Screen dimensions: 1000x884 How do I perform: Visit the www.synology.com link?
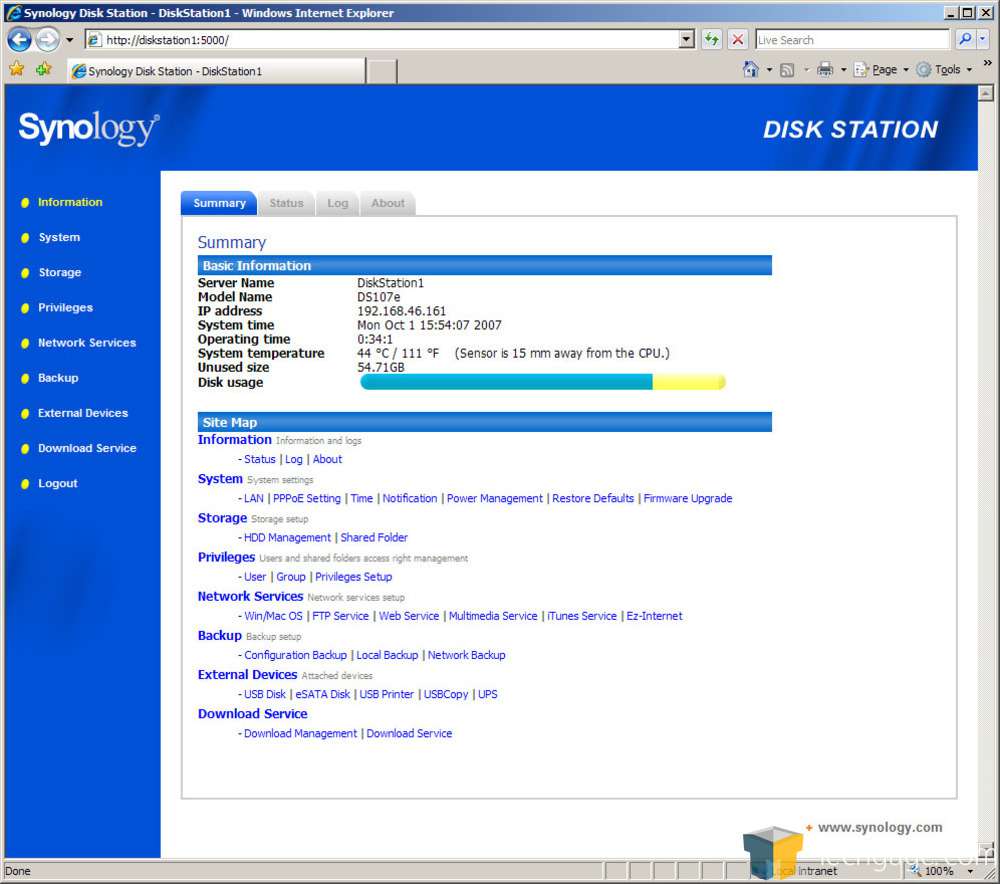(x=880, y=827)
